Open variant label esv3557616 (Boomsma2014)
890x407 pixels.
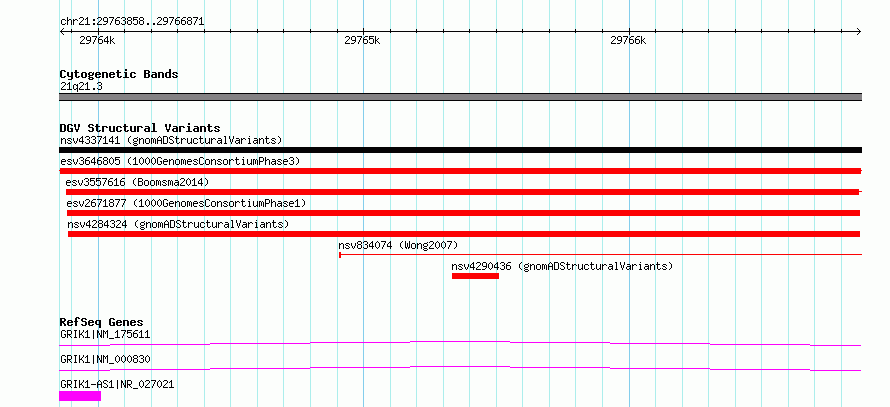click(137, 182)
